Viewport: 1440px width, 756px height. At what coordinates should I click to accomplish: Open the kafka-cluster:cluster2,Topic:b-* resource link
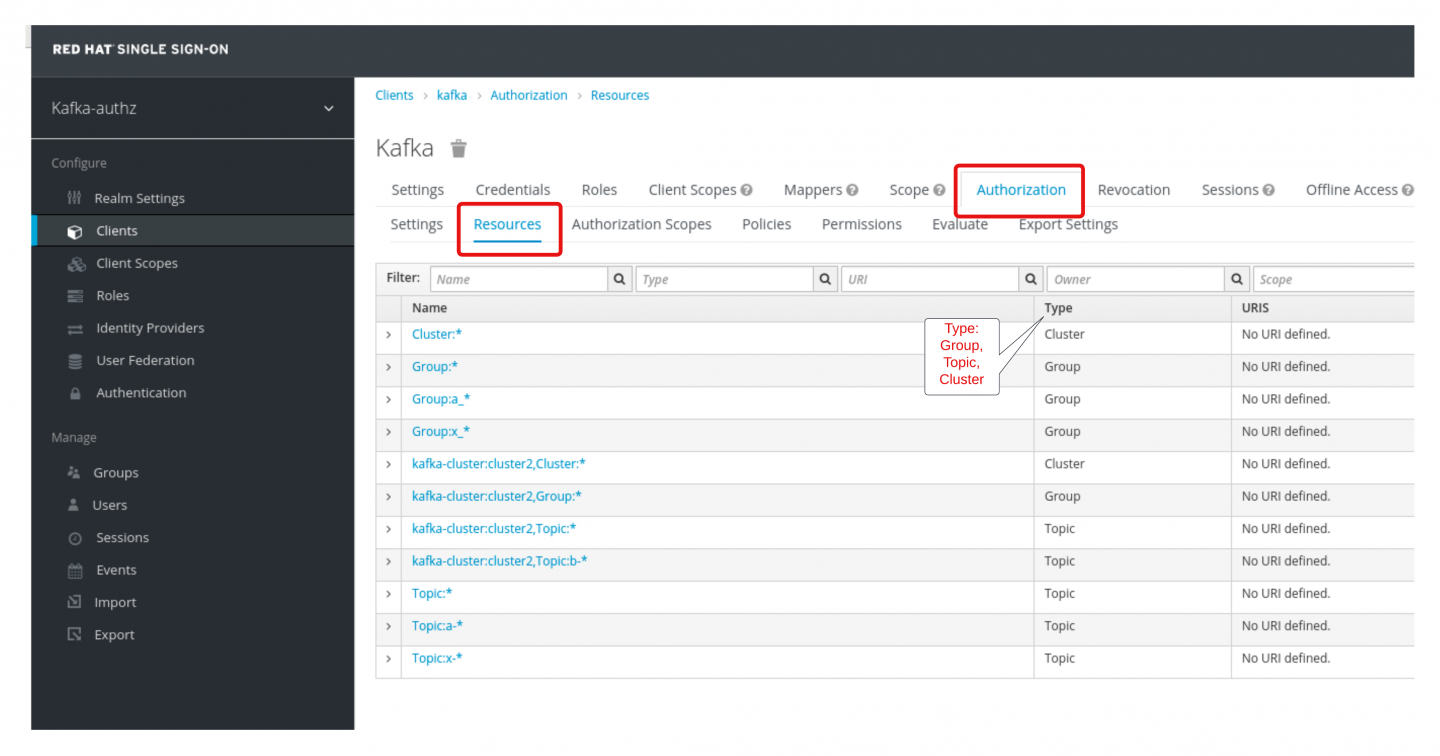pos(499,561)
